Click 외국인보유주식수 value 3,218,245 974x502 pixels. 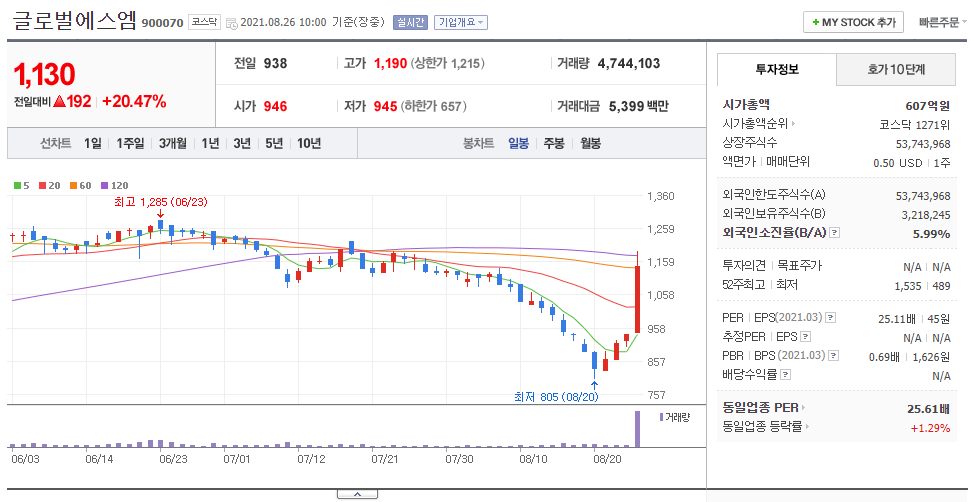pos(926,215)
